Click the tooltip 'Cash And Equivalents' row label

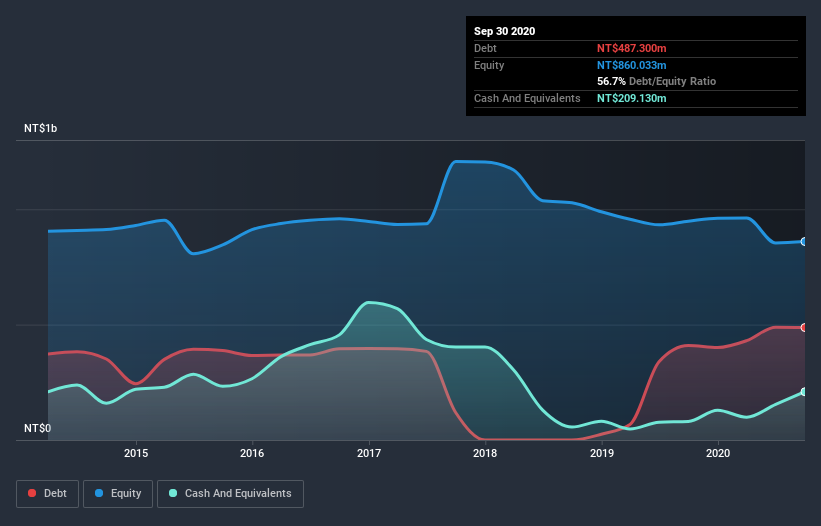[x=527, y=98]
